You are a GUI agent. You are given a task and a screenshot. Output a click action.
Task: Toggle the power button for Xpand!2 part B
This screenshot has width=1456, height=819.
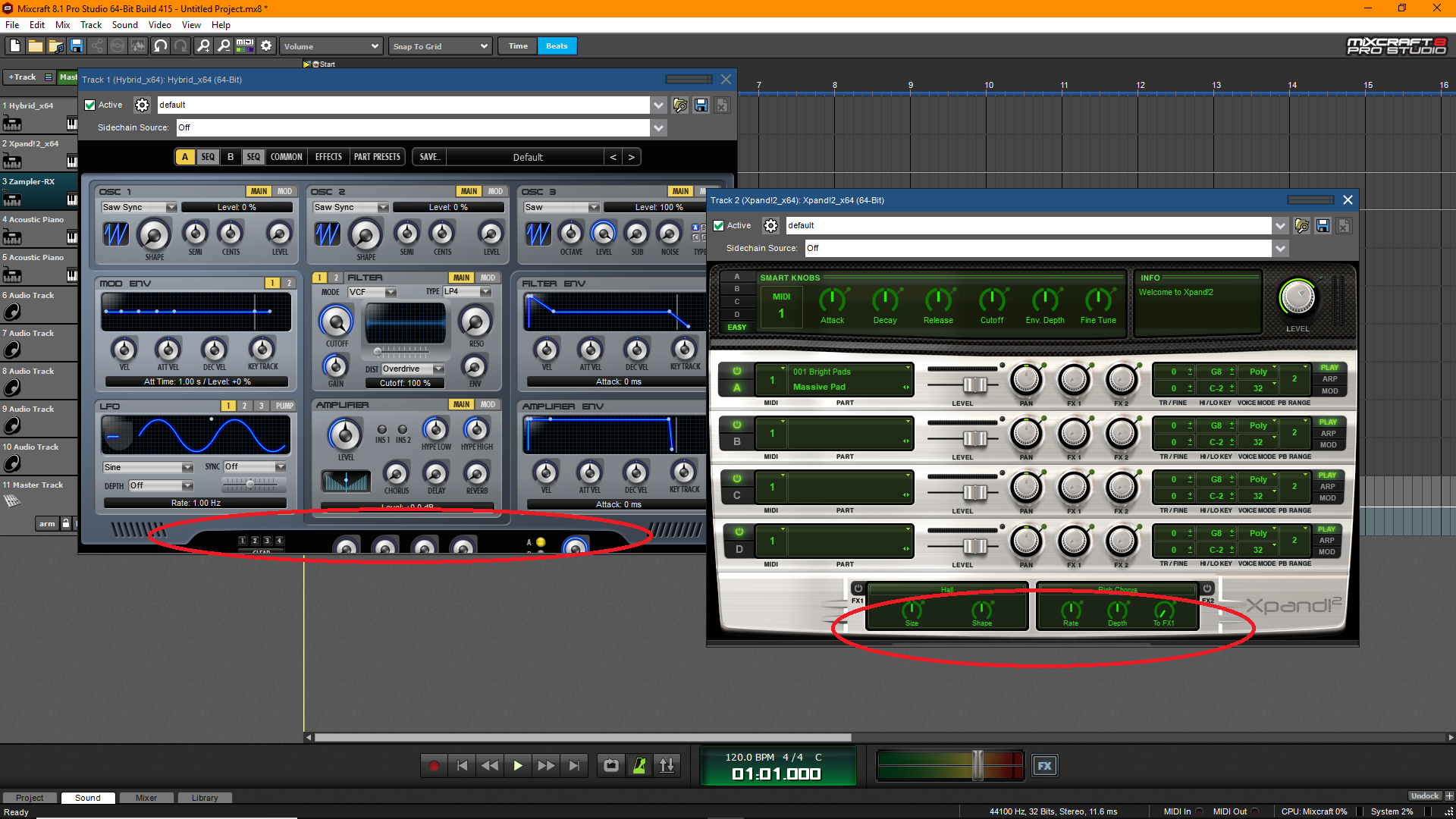point(736,425)
